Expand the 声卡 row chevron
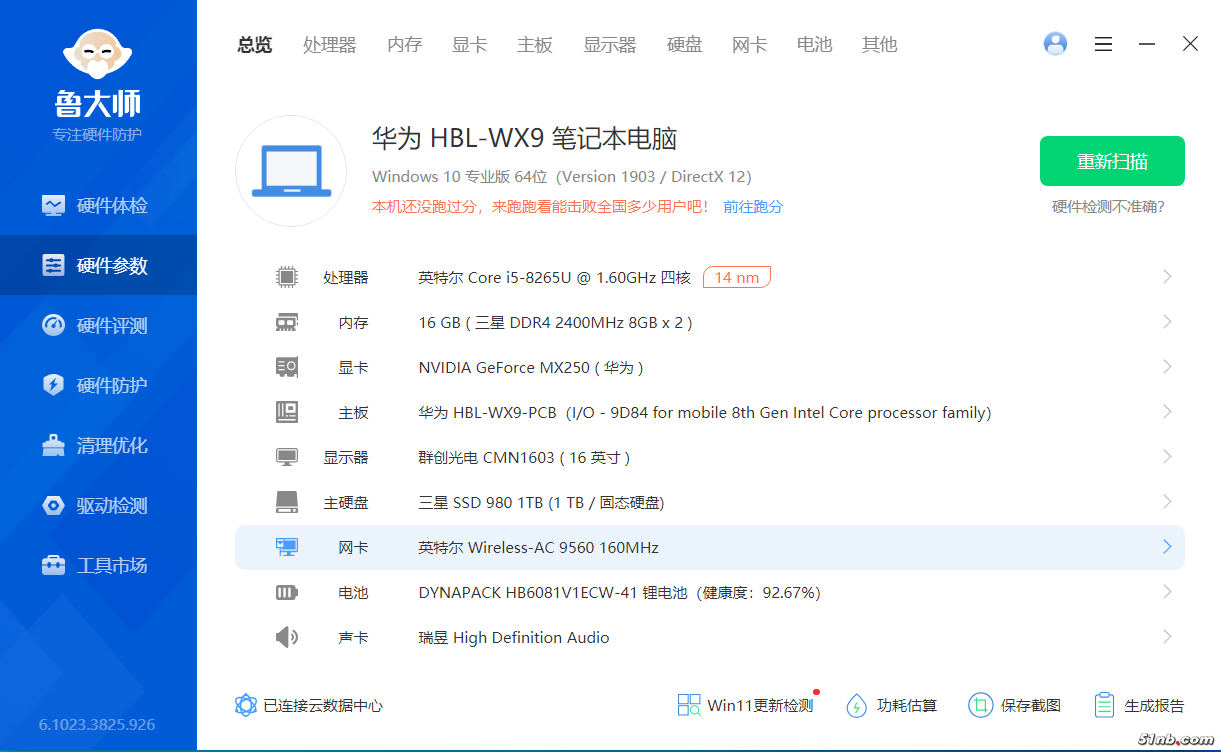Viewport: 1221px width, 752px height. [x=1167, y=637]
